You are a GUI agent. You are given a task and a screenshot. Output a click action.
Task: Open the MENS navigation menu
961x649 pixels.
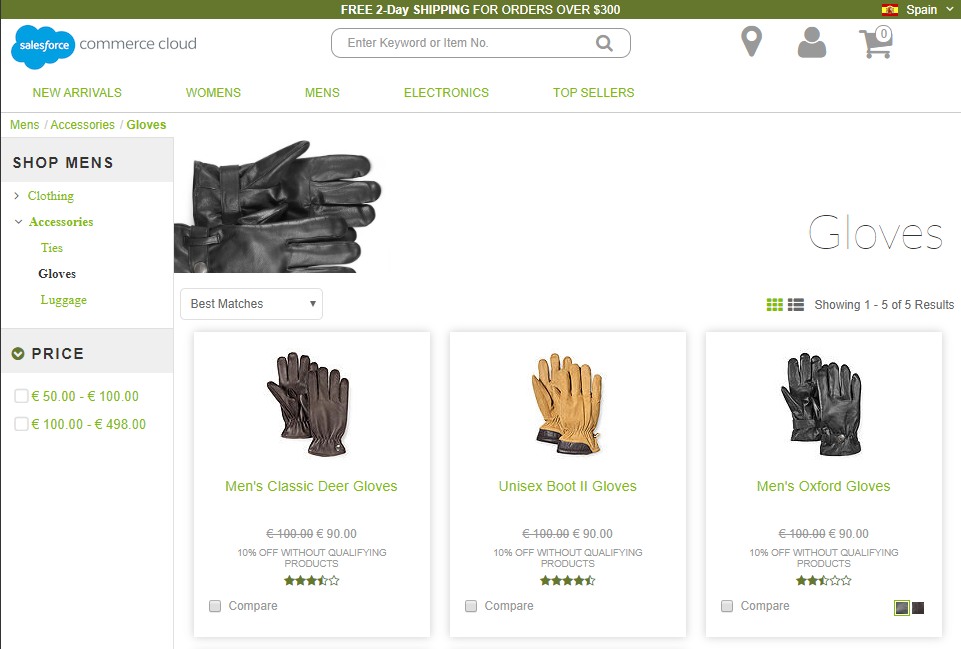[322, 92]
